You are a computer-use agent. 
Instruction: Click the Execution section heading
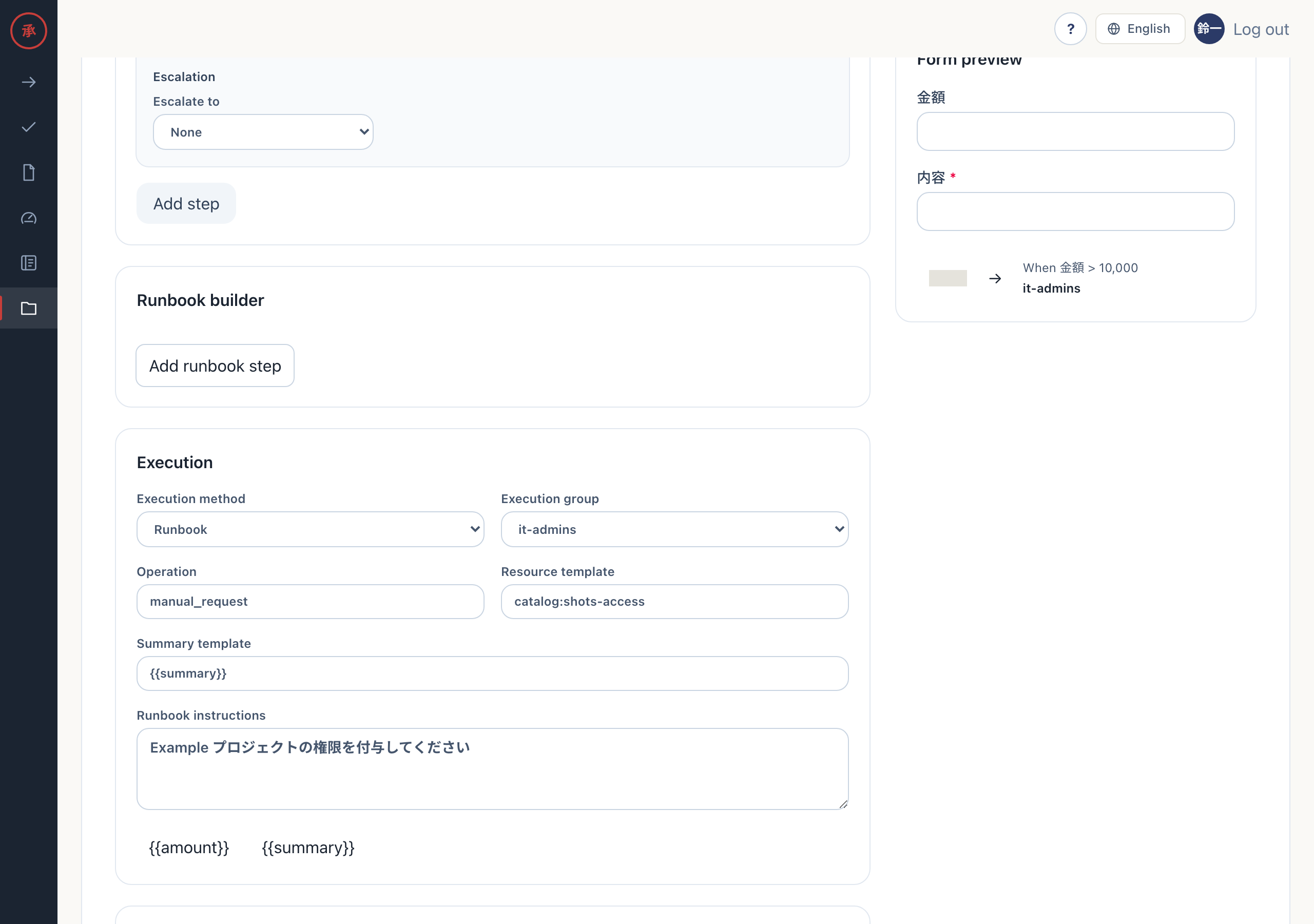175,462
